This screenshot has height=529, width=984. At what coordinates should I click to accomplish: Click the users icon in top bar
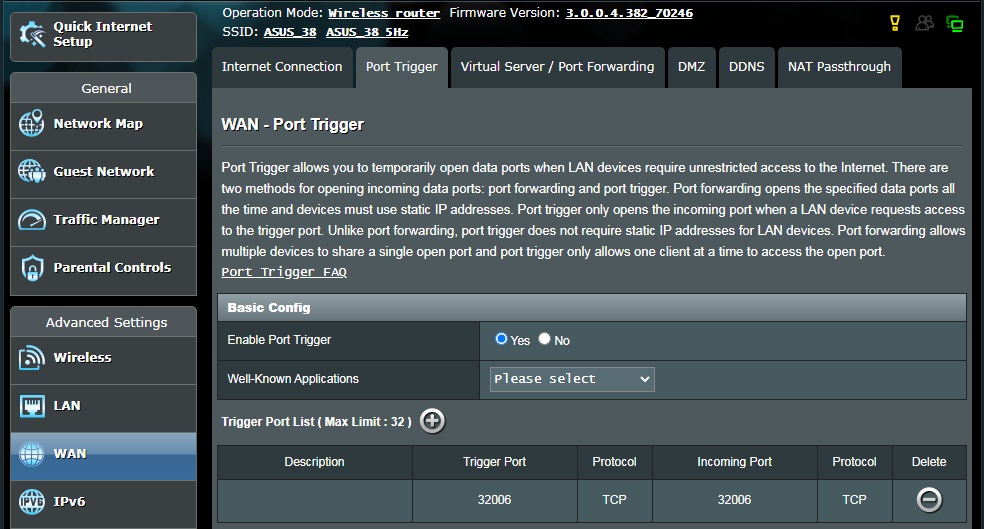924,23
